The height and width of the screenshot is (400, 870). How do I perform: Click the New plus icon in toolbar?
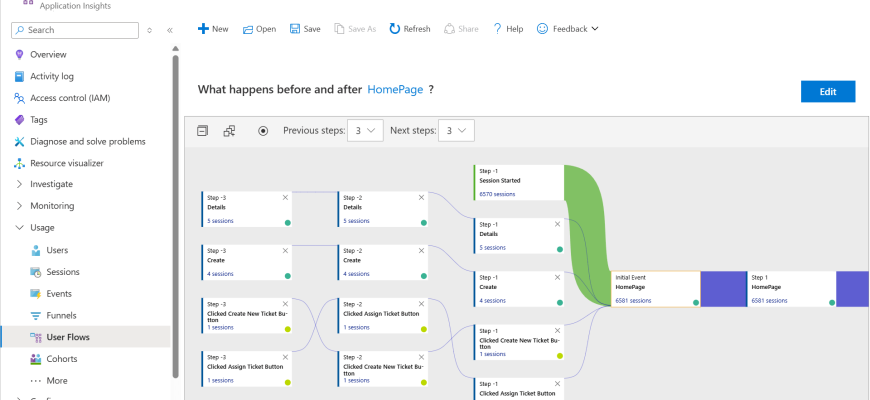[203, 29]
